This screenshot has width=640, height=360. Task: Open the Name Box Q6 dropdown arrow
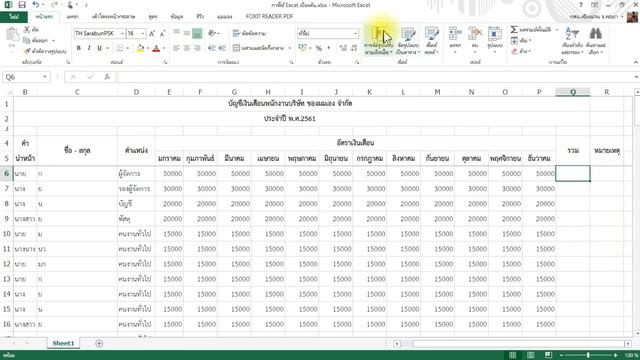(44, 77)
